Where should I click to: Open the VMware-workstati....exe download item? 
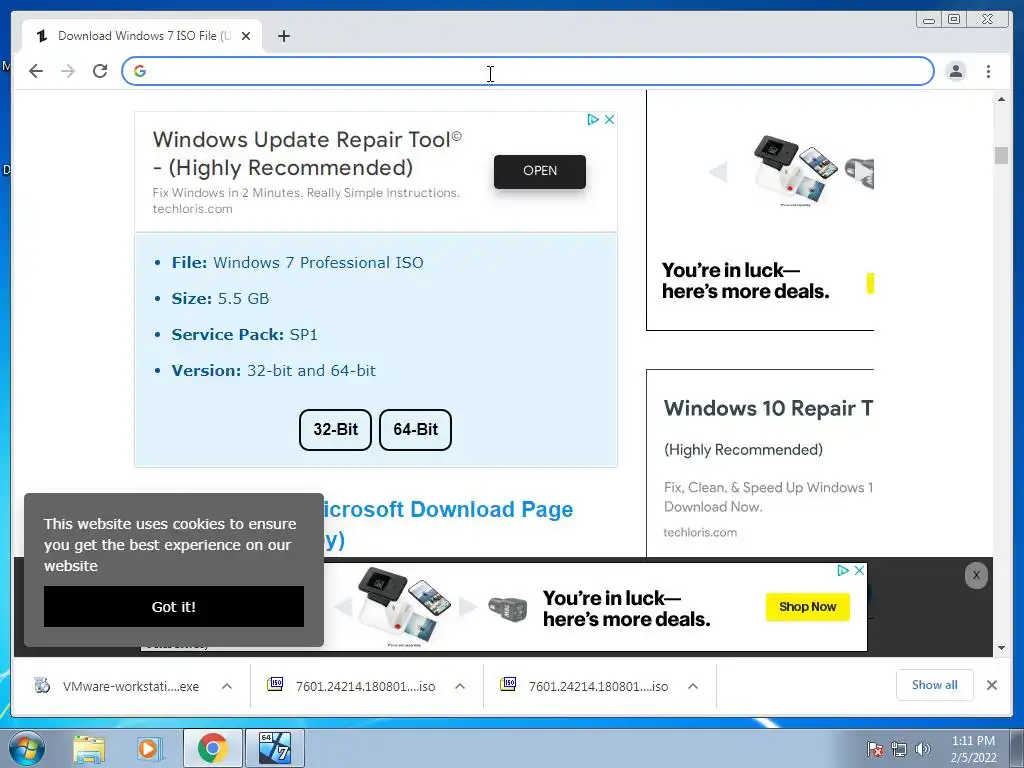[118, 686]
